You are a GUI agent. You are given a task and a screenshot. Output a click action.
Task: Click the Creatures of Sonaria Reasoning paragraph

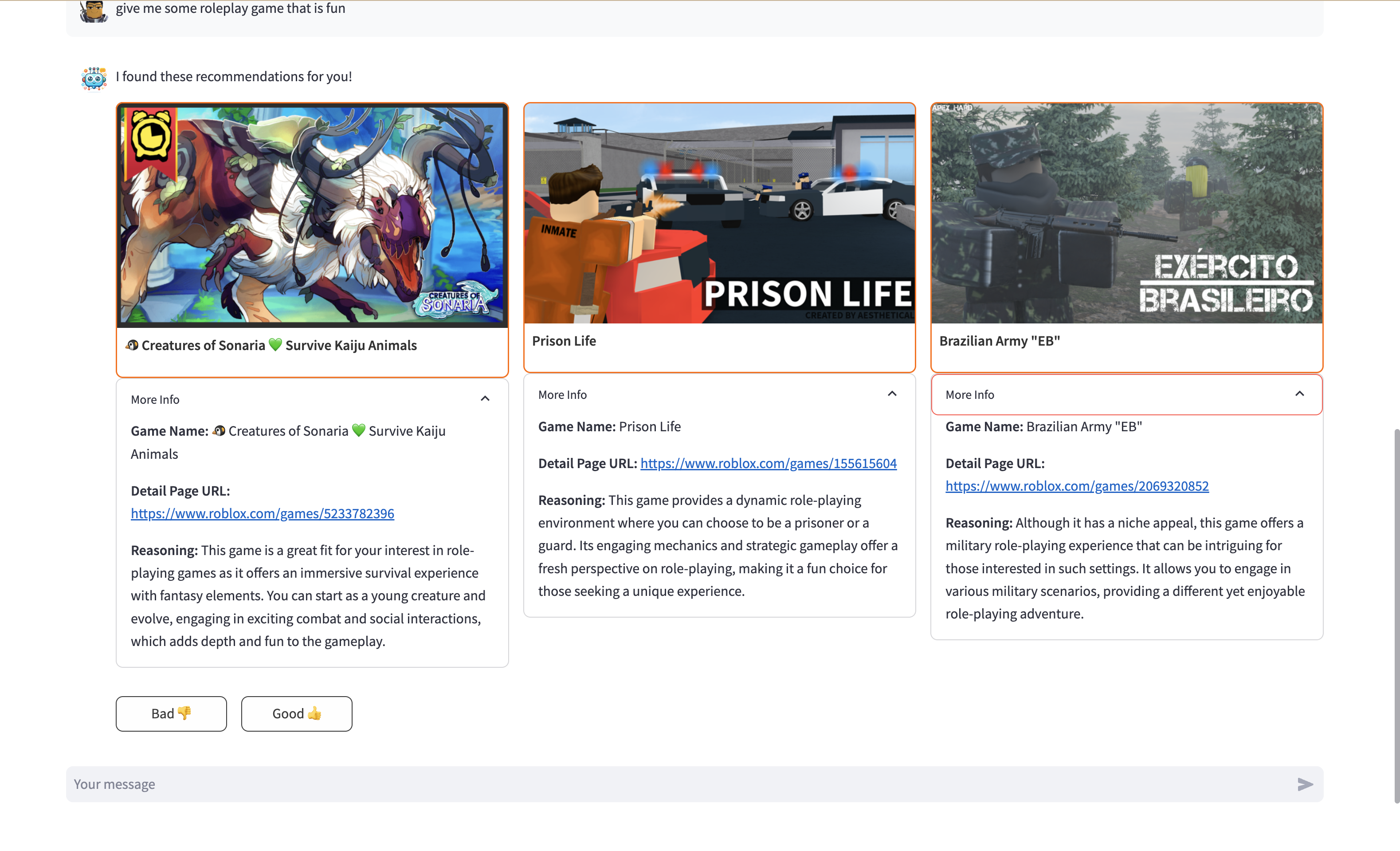coord(310,596)
